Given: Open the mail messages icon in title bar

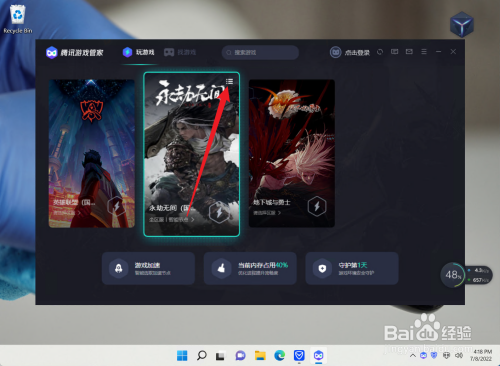Looking at the screenshot, I should [409, 52].
